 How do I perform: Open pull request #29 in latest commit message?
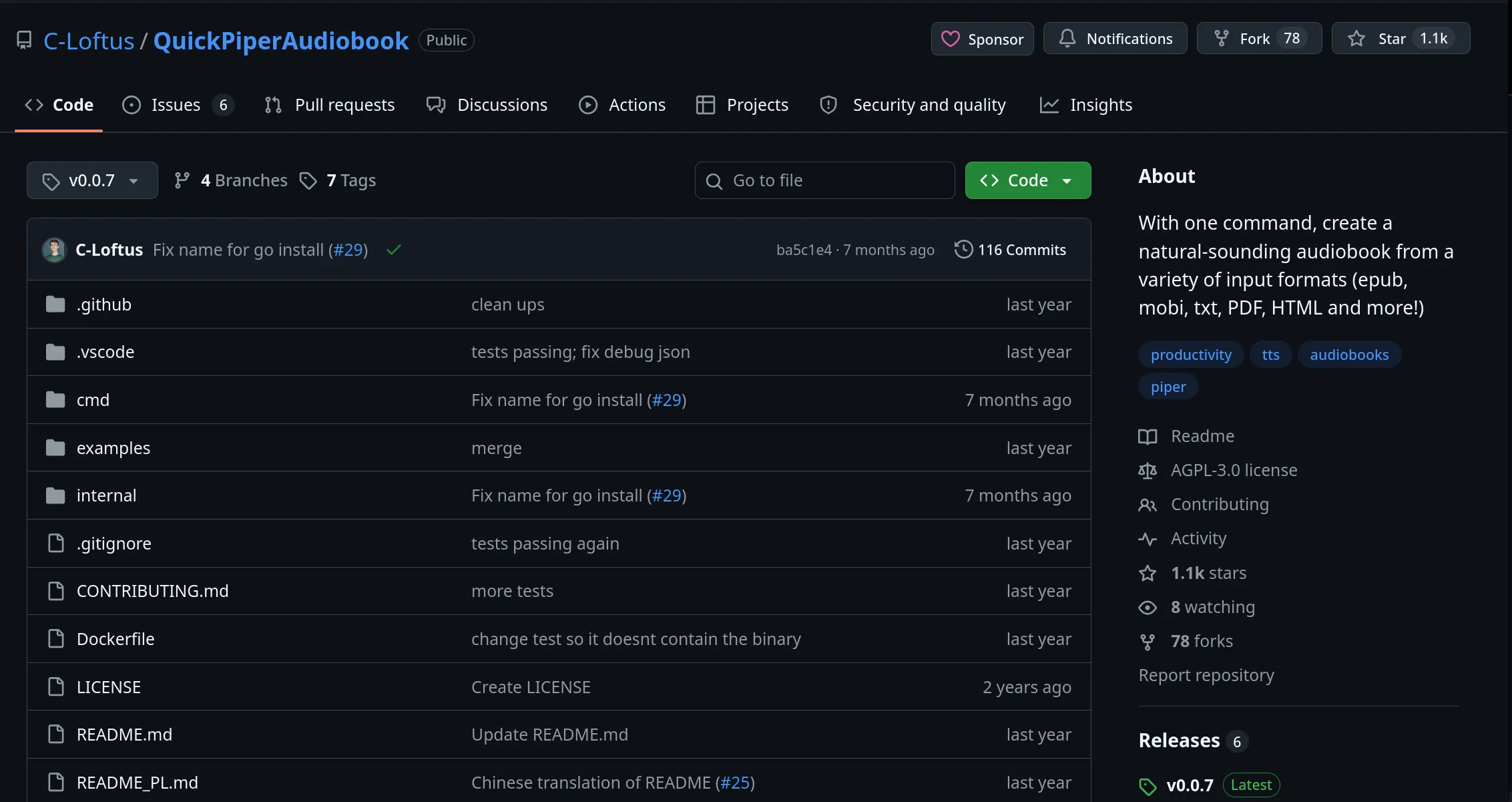(348, 250)
